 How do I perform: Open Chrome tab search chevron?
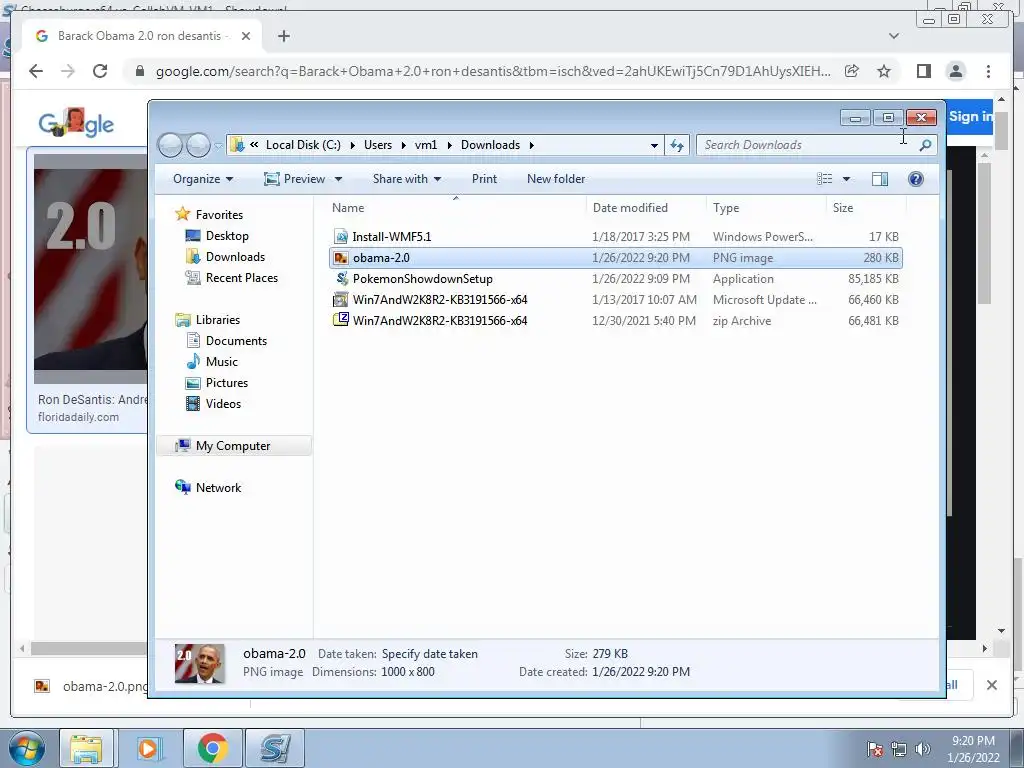click(x=893, y=36)
